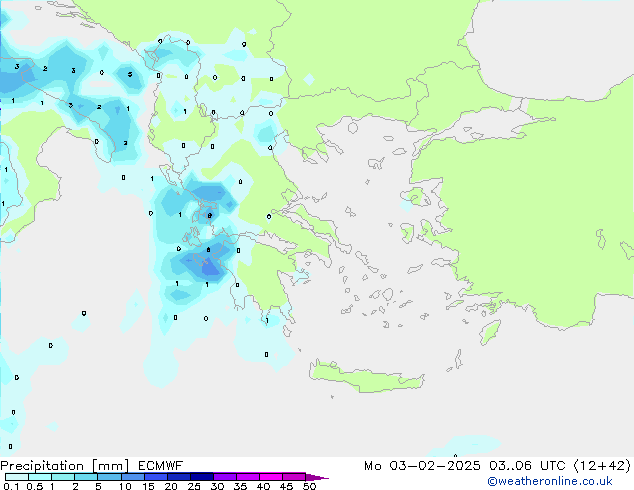Select the 0.1–0.5 mm legend color box
The height and width of the screenshot is (490, 634).
(x=17, y=477)
